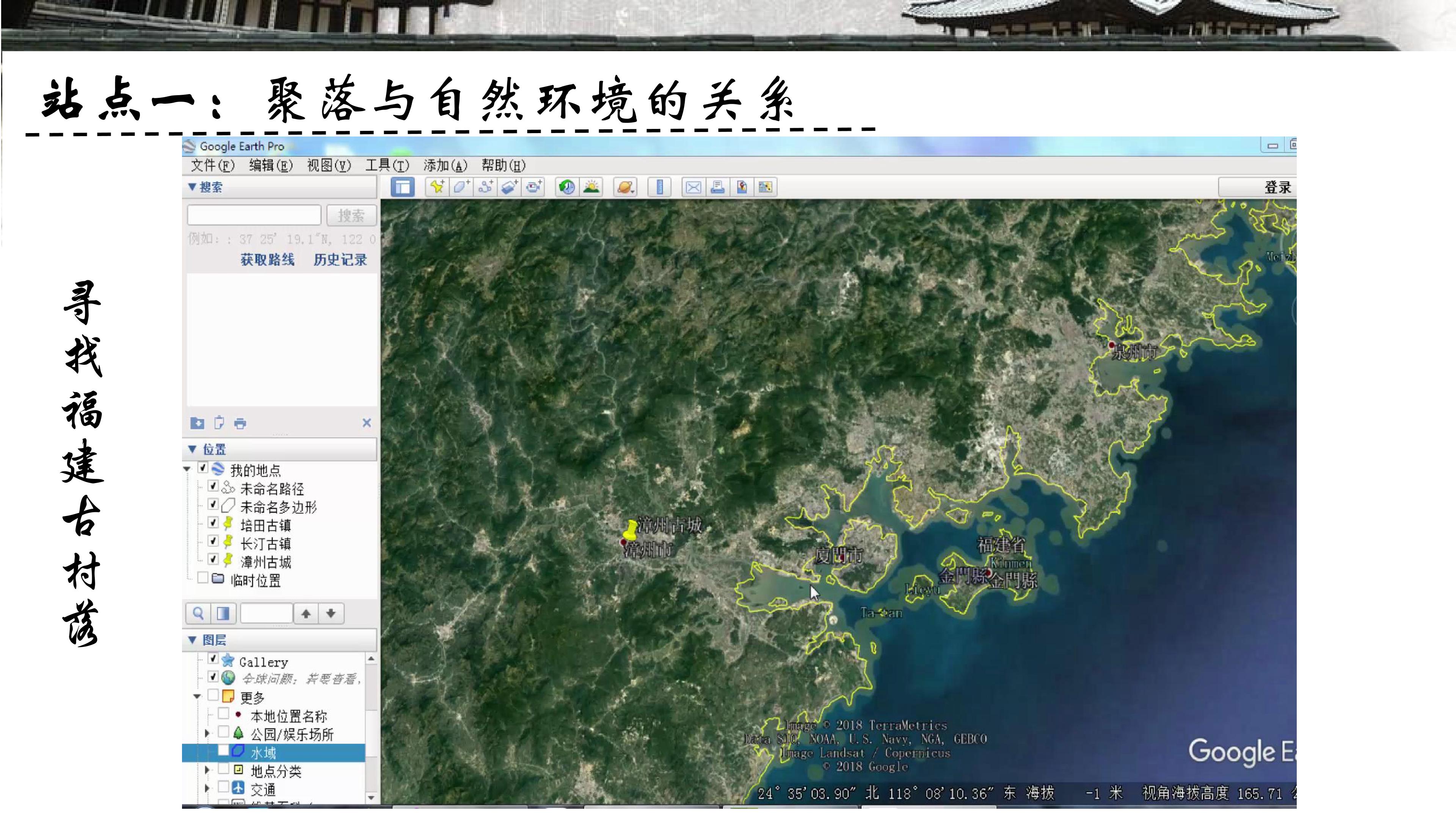The width and height of the screenshot is (1456, 819).
Task: Open the 工具(T) menu
Action: pyautogui.click(x=387, y=166)
